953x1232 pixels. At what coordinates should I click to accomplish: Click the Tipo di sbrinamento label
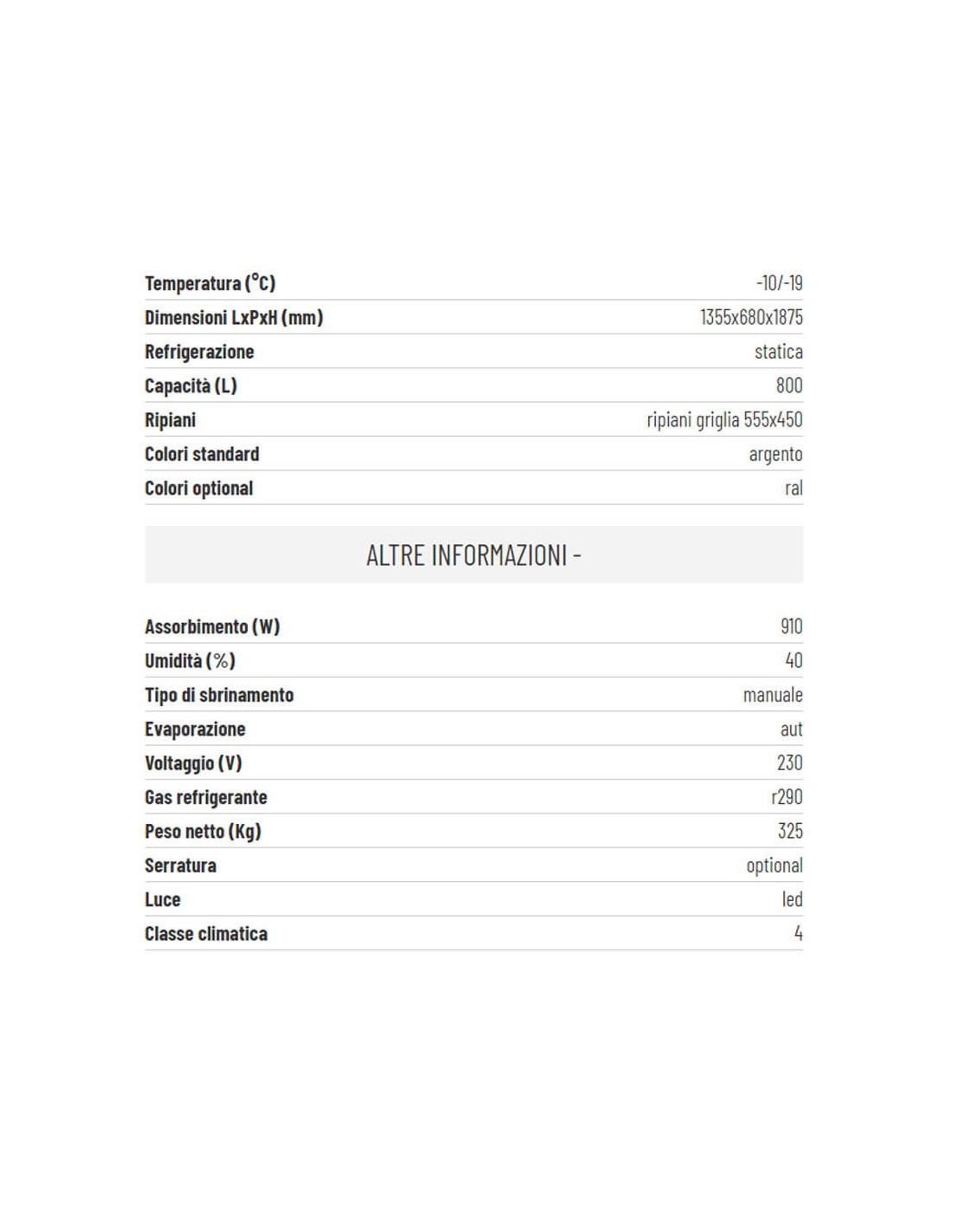pos(219,695)
